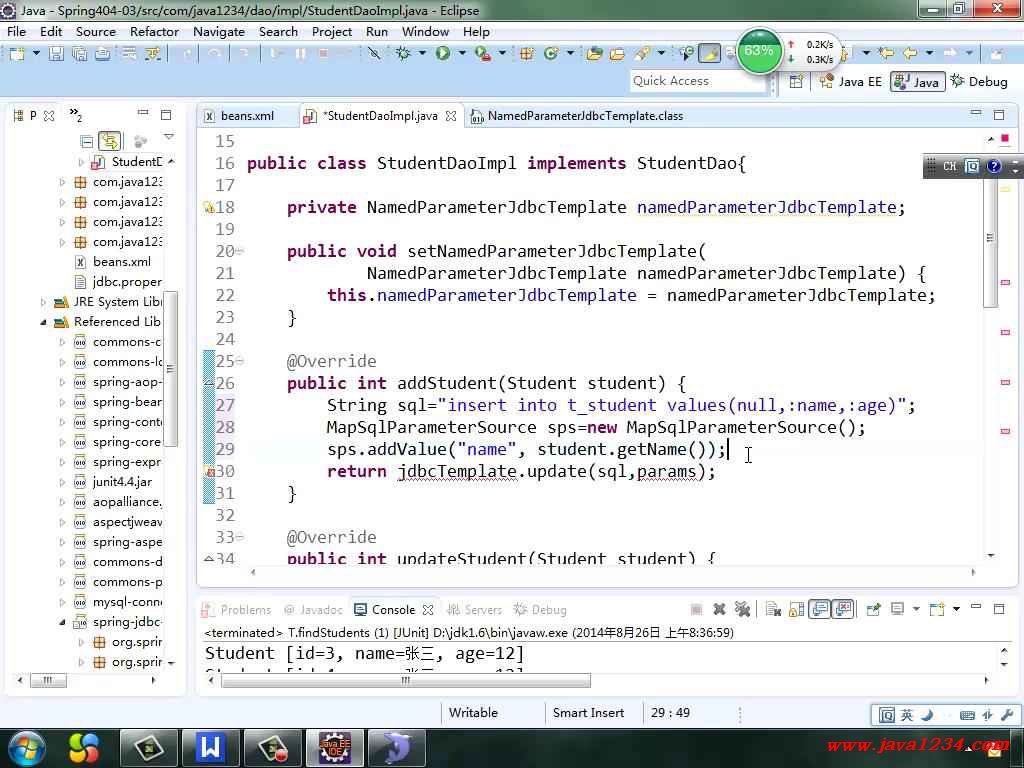Click the Save All toolbar icon

click(79, 54)
